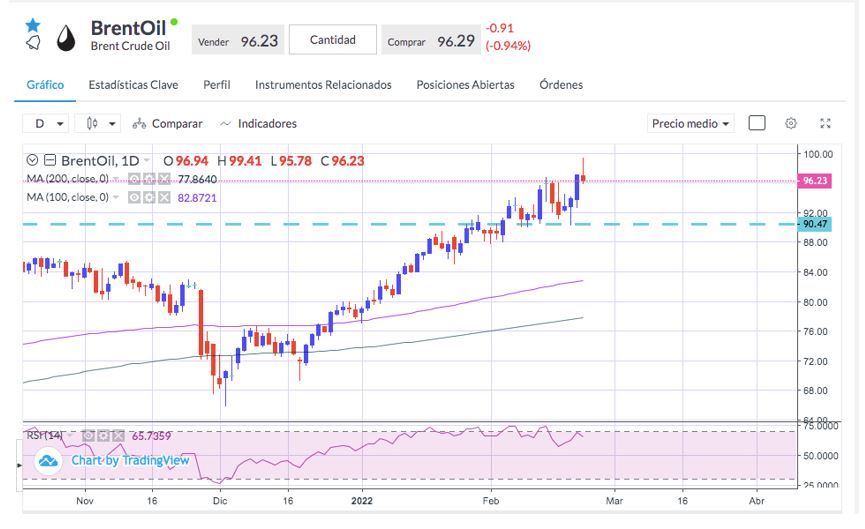Image resolution: width=865 pixels, height=529 pixels.
Task: Open the Gráfico tab
Action: (x=45, y=85)
